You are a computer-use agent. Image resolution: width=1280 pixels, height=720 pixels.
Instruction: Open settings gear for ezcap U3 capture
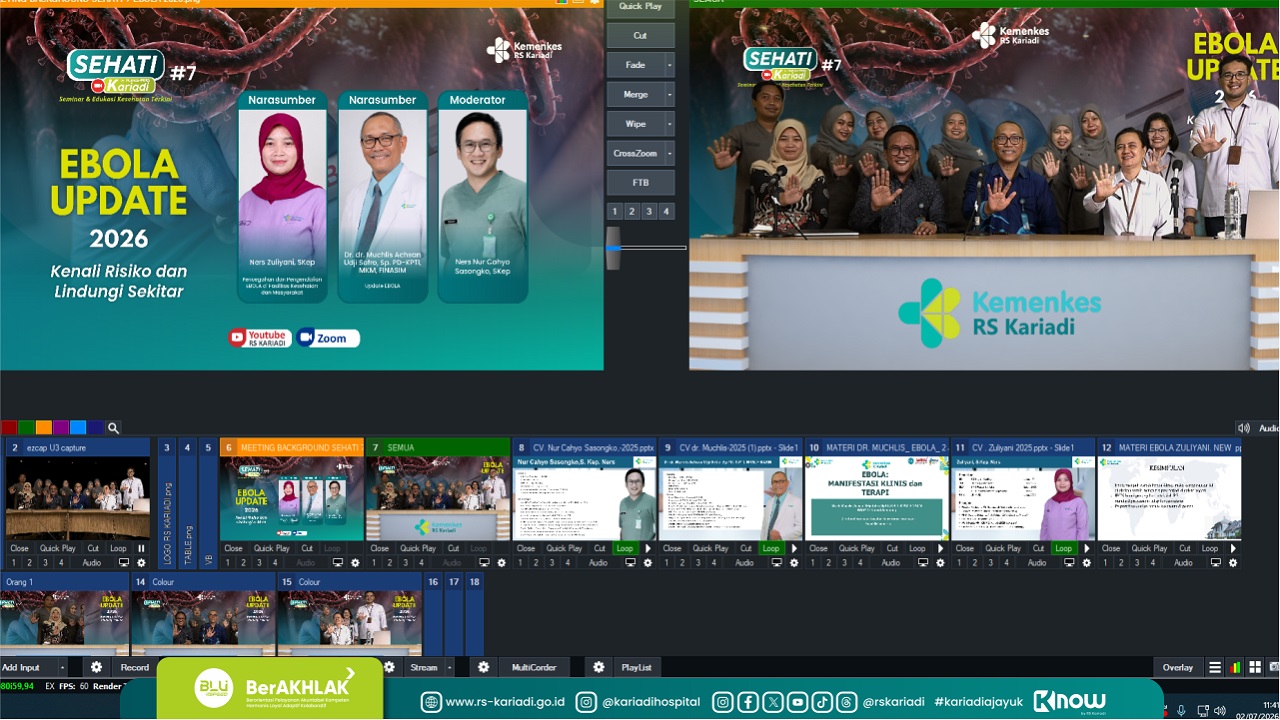[x=141, y=563]
